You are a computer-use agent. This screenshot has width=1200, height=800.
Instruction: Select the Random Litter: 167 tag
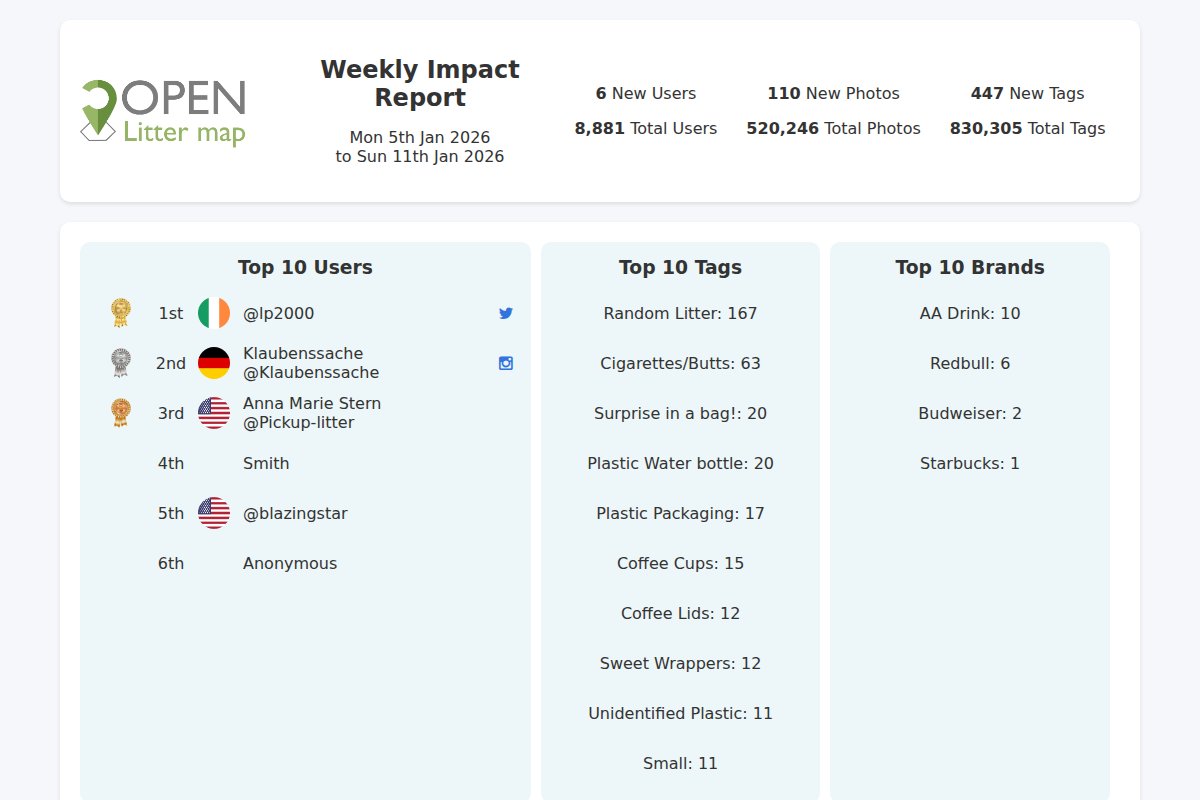click(680, 313)
